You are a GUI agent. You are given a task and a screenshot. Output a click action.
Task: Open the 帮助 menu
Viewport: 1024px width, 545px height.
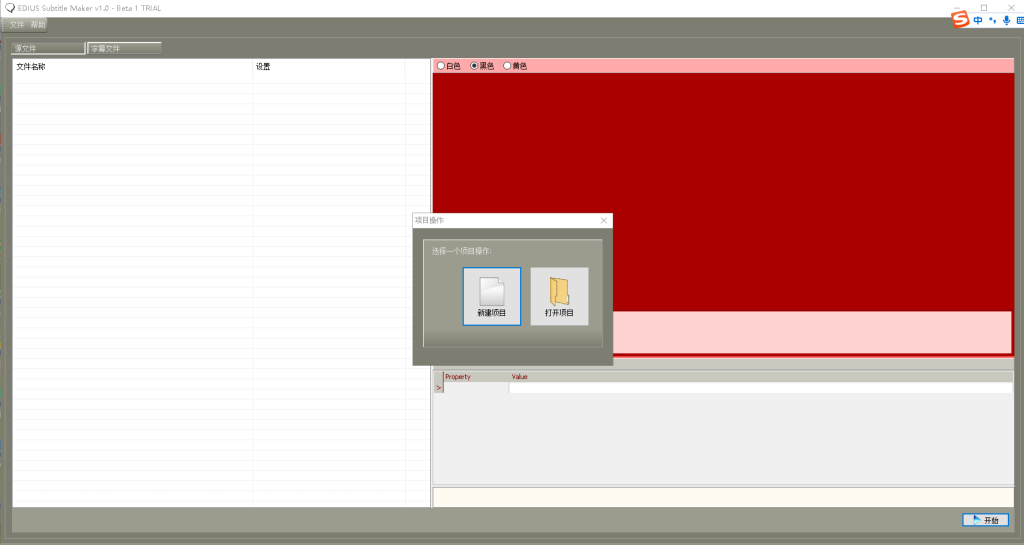pos(38,25)
